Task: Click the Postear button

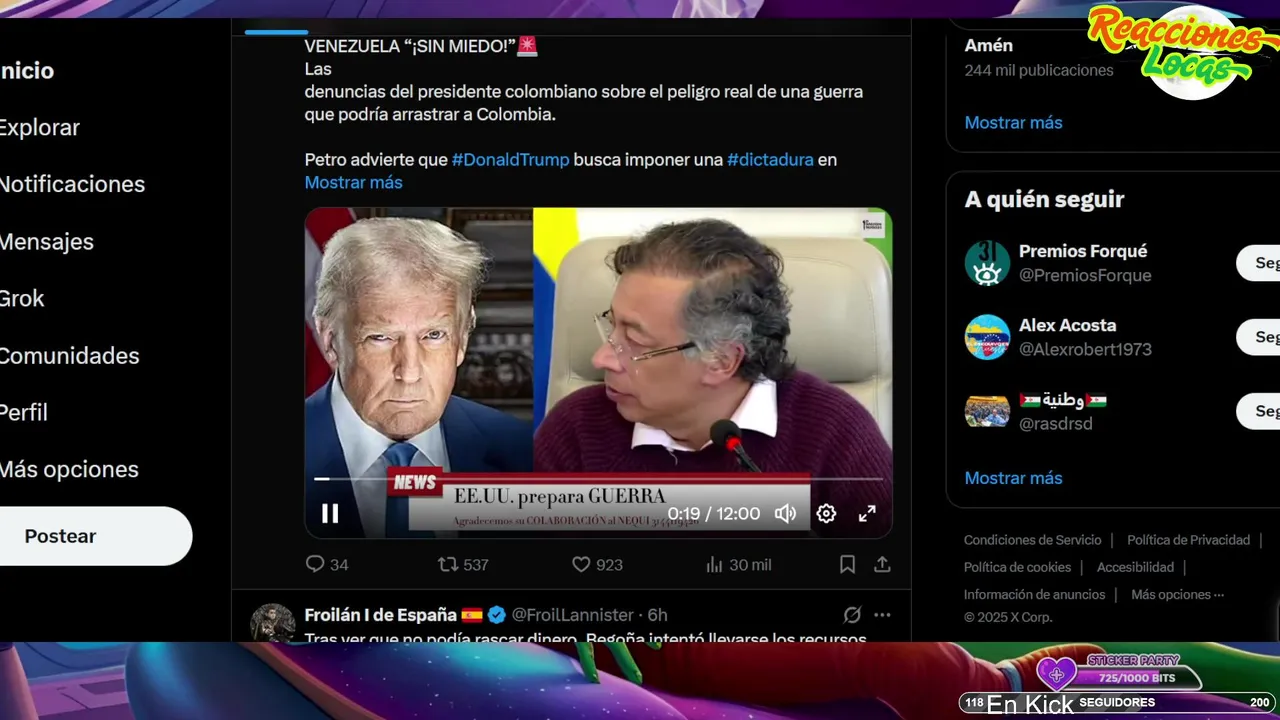Action: (96, 536)
